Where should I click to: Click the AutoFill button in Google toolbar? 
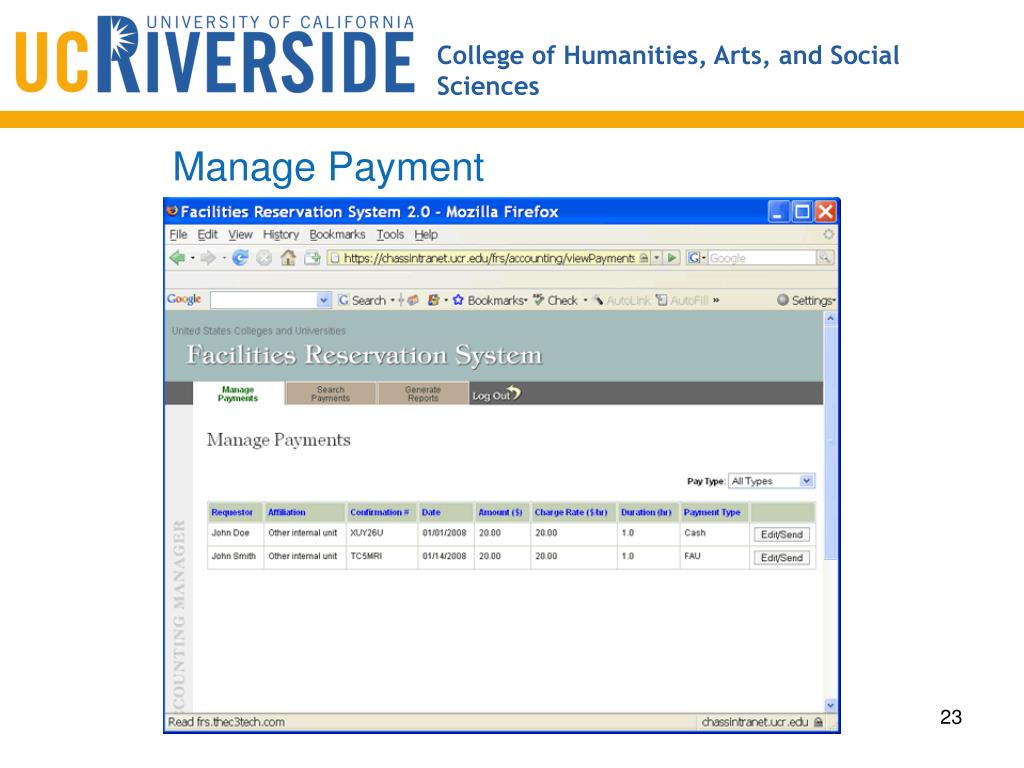(x=682, y=300)
